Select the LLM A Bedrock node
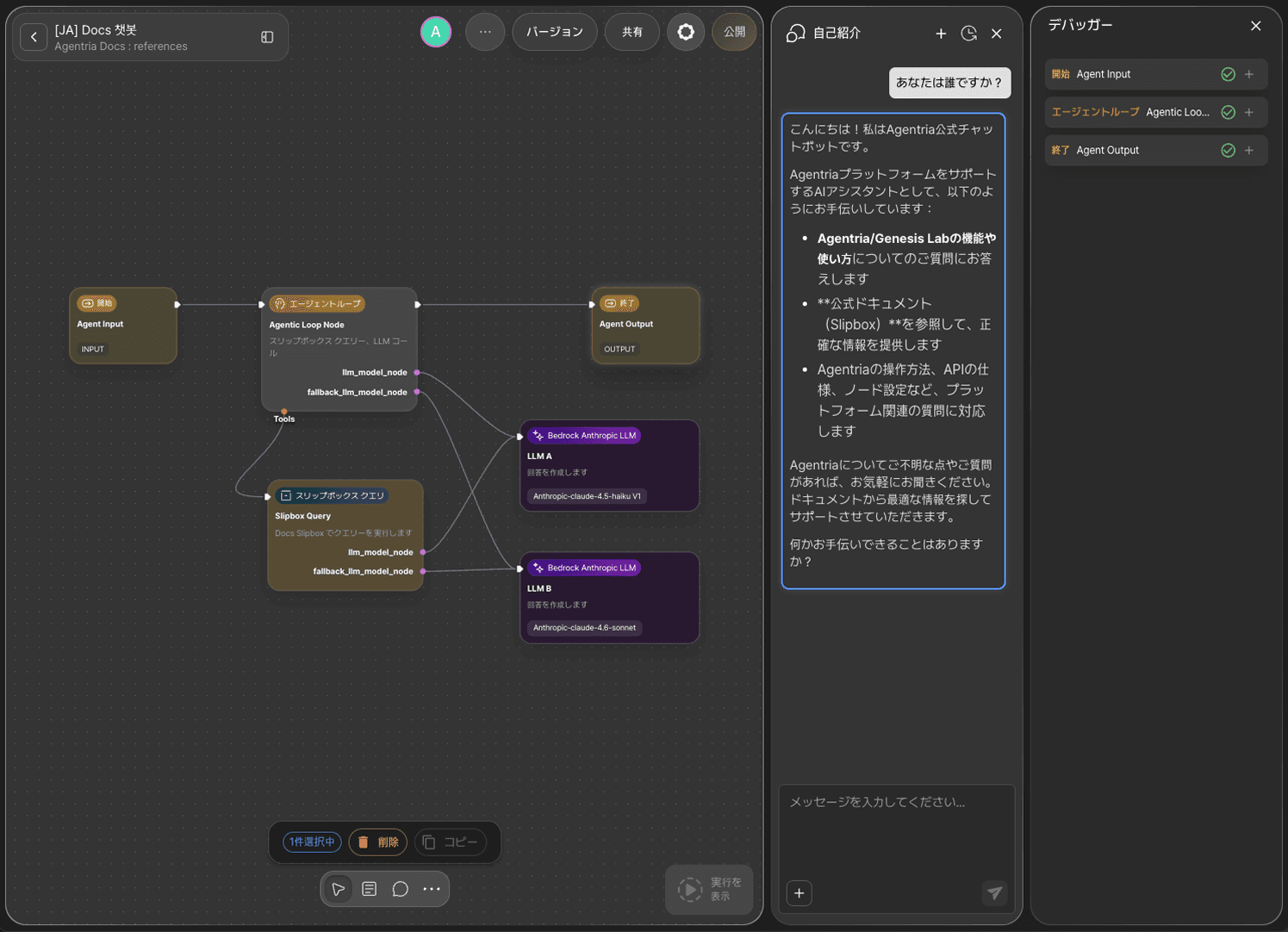1288x932 pixels. (x=610, y=465)
